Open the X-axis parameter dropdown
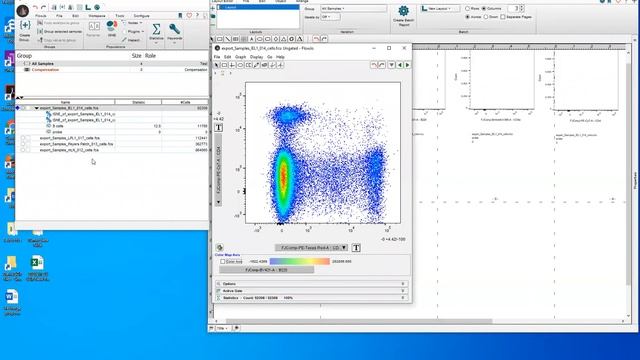The height and width of the screenshot is (360, 640). coord(311,248)
